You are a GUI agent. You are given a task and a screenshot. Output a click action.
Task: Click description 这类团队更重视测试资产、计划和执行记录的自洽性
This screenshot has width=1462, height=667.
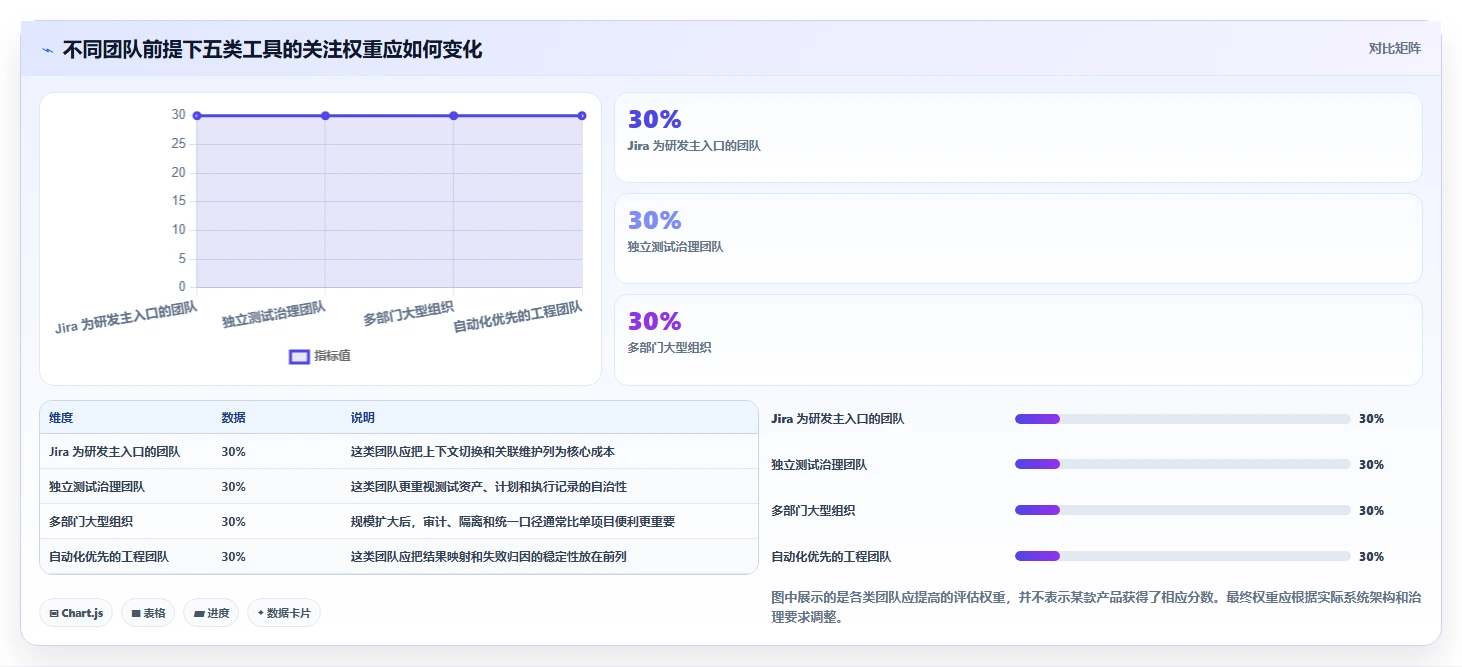pos(489,487)
